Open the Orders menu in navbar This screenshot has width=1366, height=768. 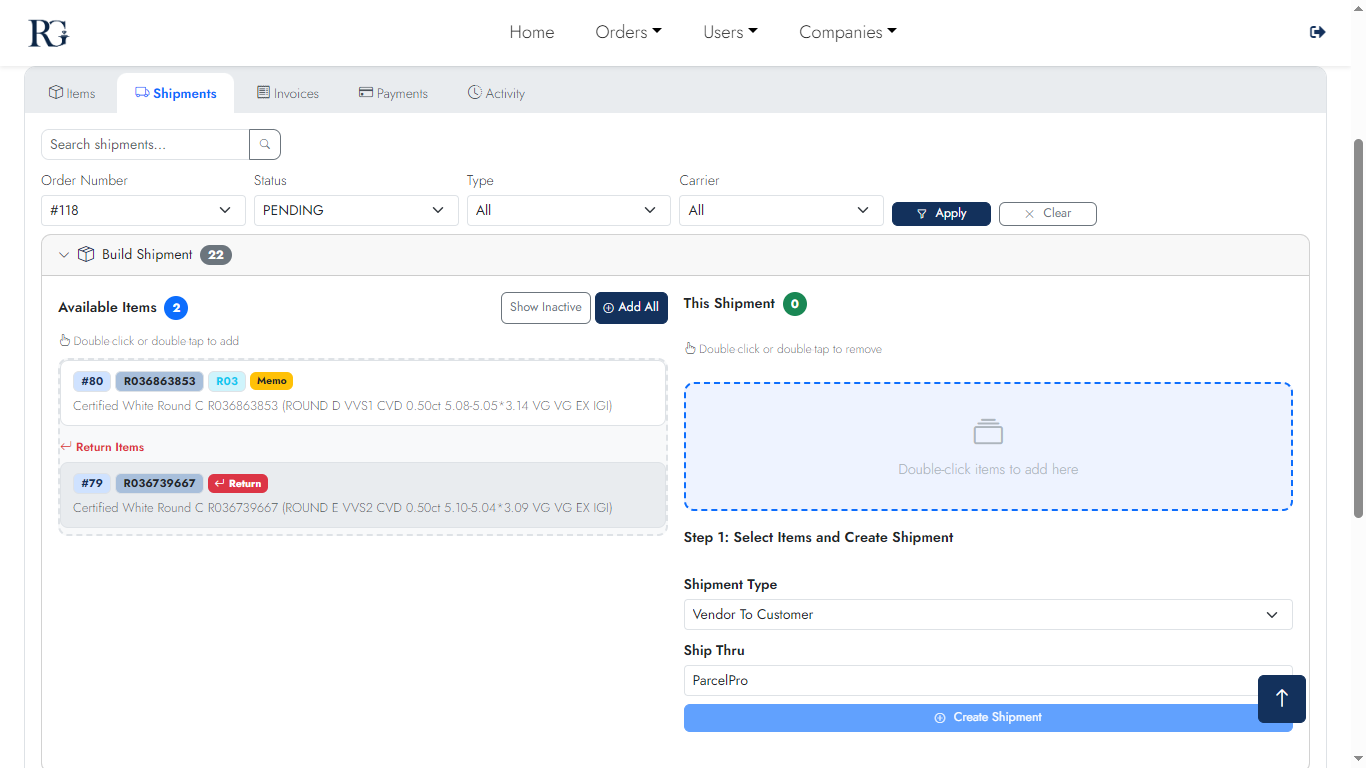point(628,32)
